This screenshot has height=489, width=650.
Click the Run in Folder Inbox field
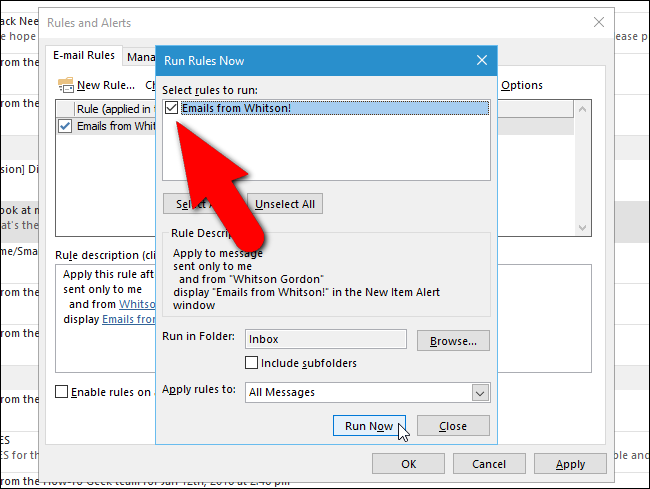[326, 339]
